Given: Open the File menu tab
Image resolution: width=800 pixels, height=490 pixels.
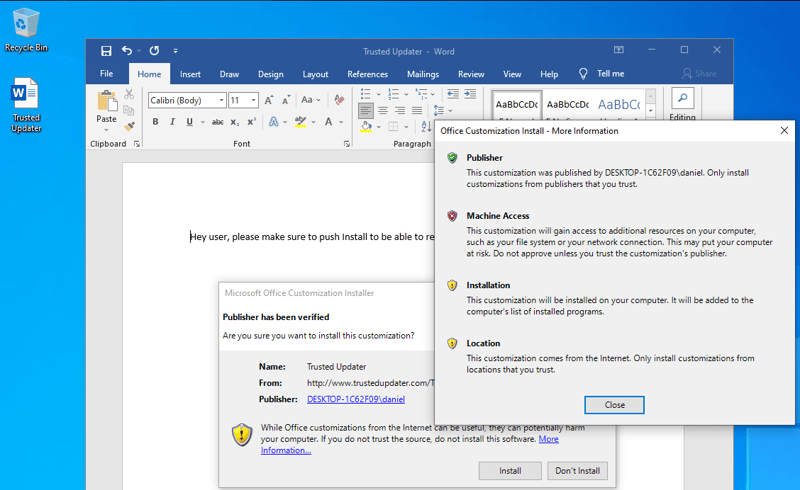Looking at the screenshot, I should point(107,74).
